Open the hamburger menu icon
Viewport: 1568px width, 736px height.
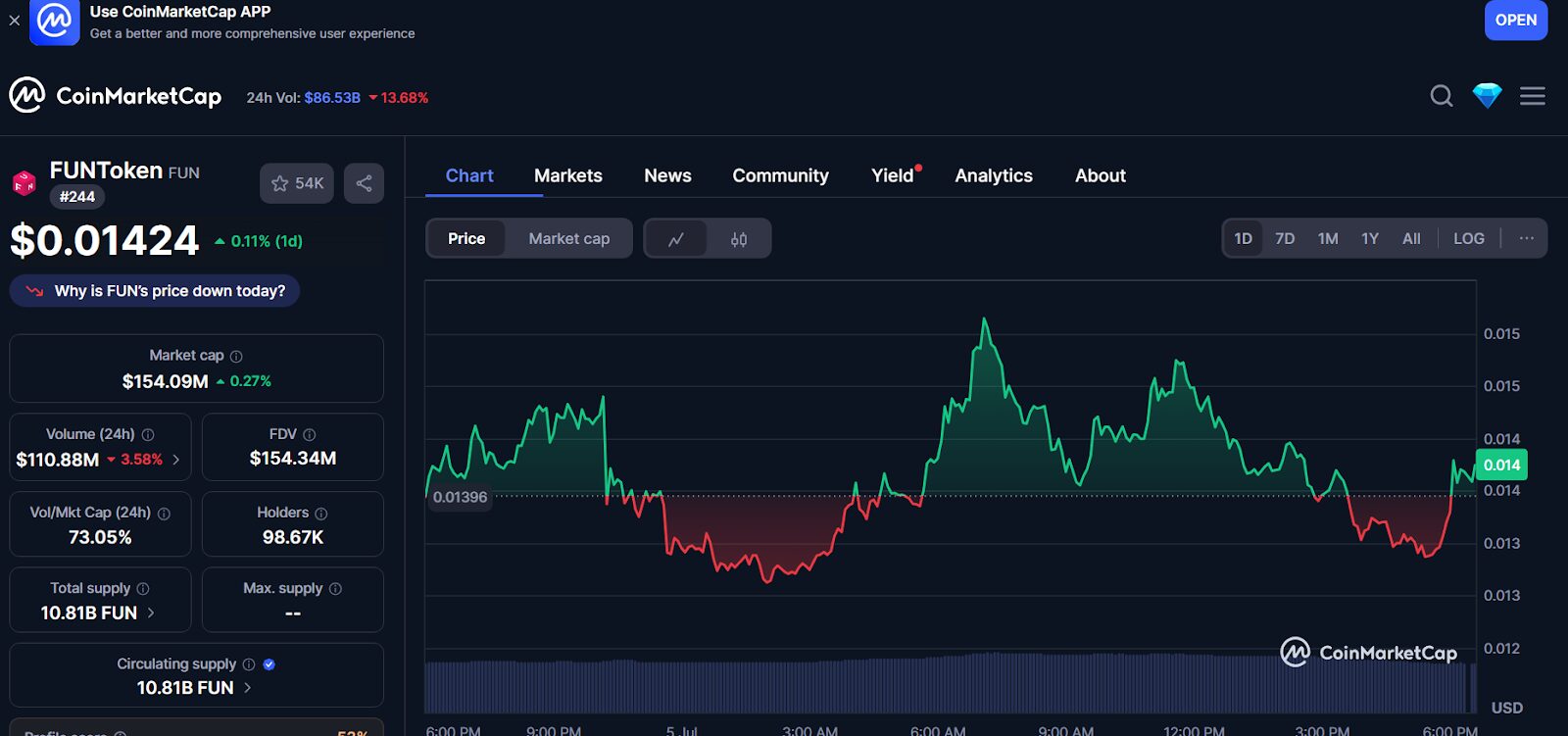1532,96
